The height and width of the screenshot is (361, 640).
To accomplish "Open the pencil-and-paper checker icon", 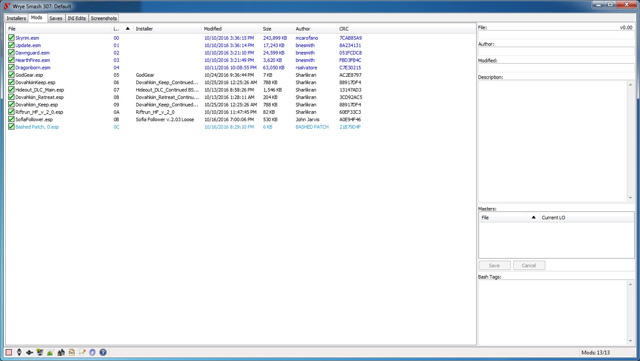I will 82,352.
